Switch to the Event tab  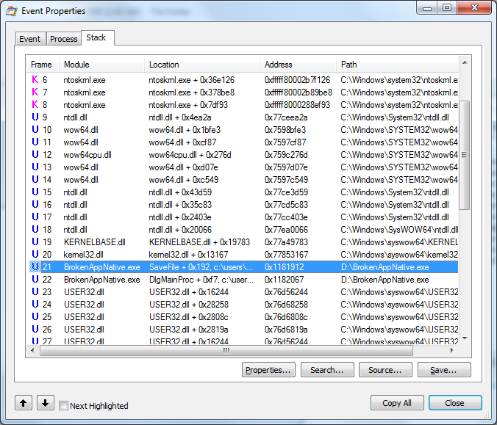30,39
